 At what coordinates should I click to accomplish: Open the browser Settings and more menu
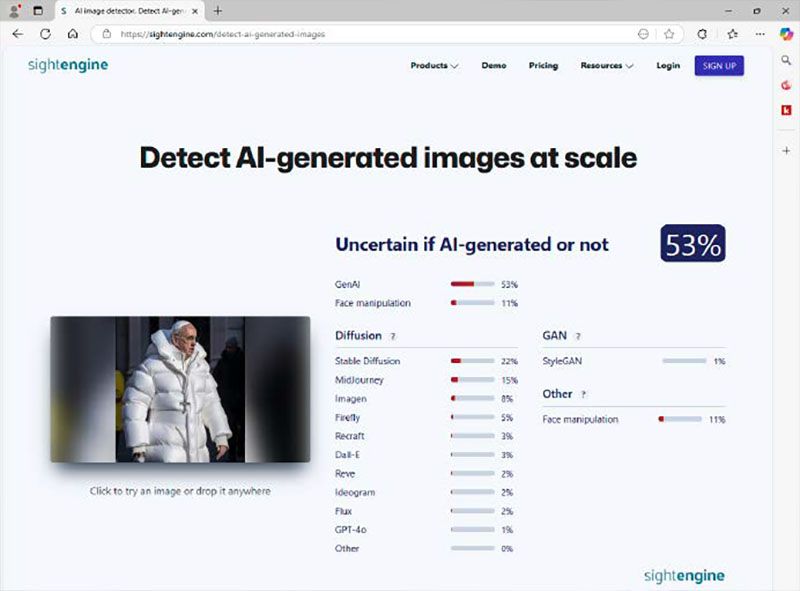pos(760,34)
